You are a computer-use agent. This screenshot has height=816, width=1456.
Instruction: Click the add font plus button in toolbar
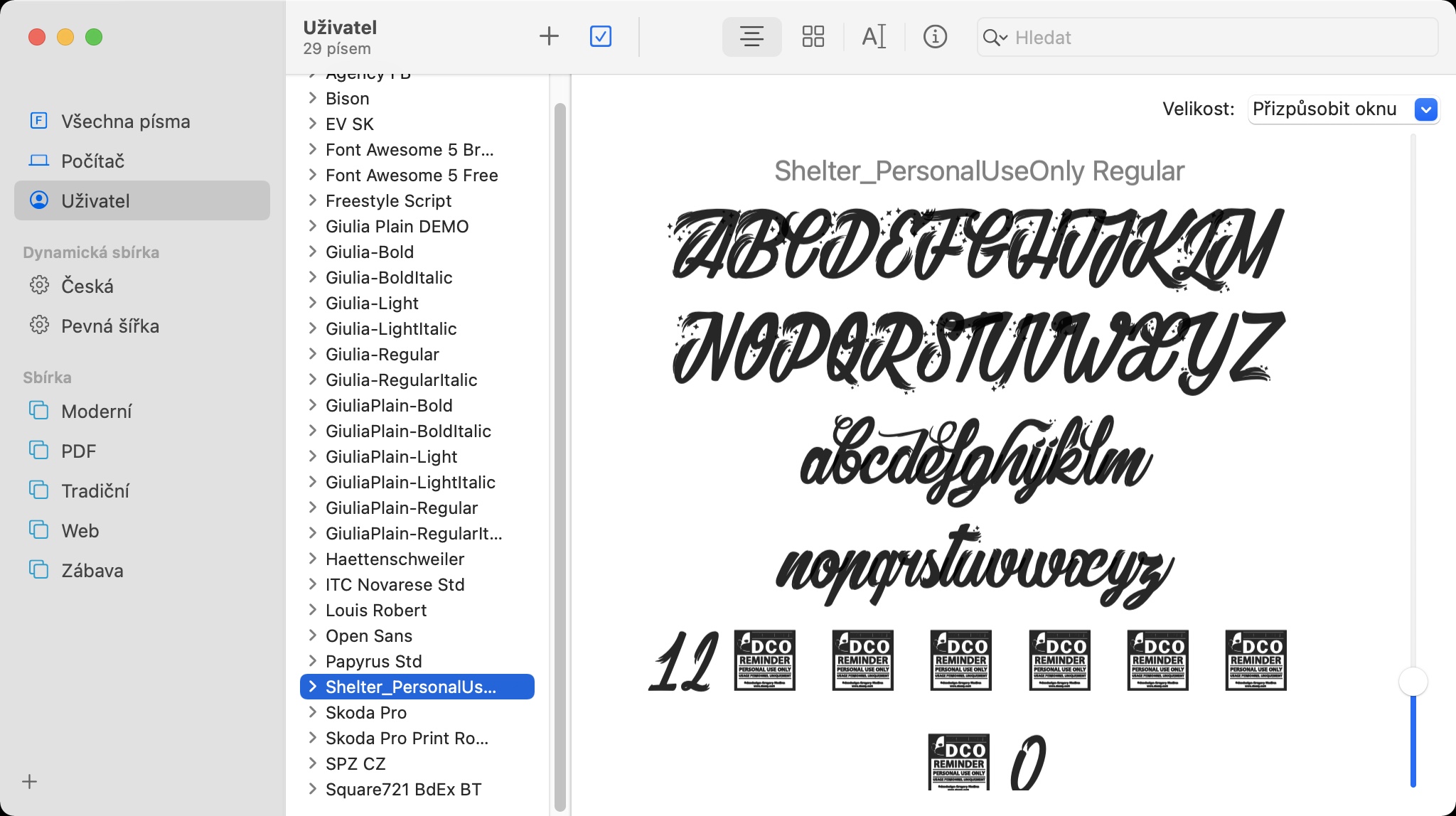549,36
